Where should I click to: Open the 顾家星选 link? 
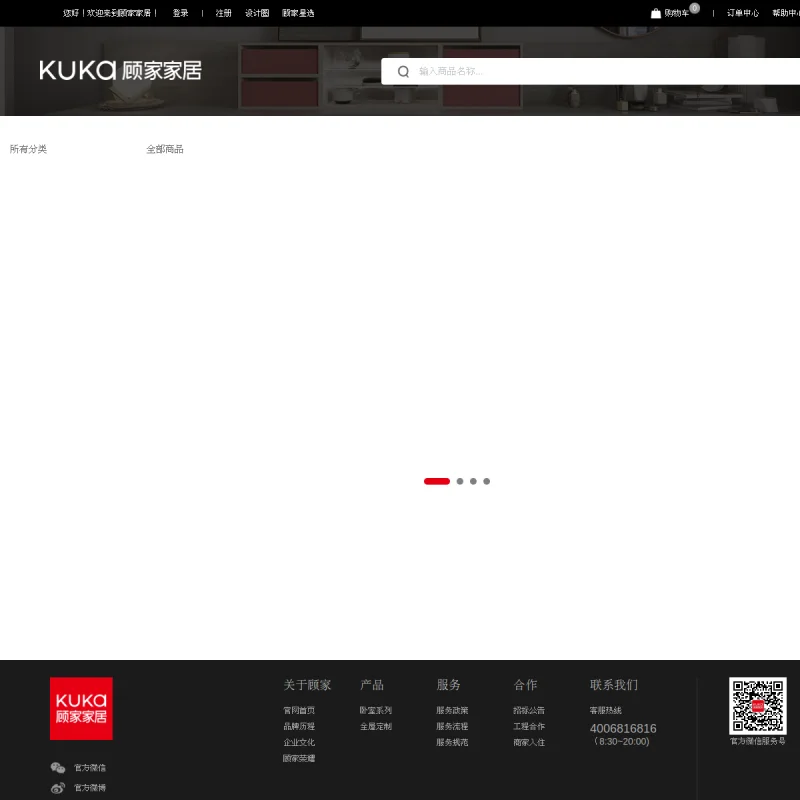(x=298, y=13)
